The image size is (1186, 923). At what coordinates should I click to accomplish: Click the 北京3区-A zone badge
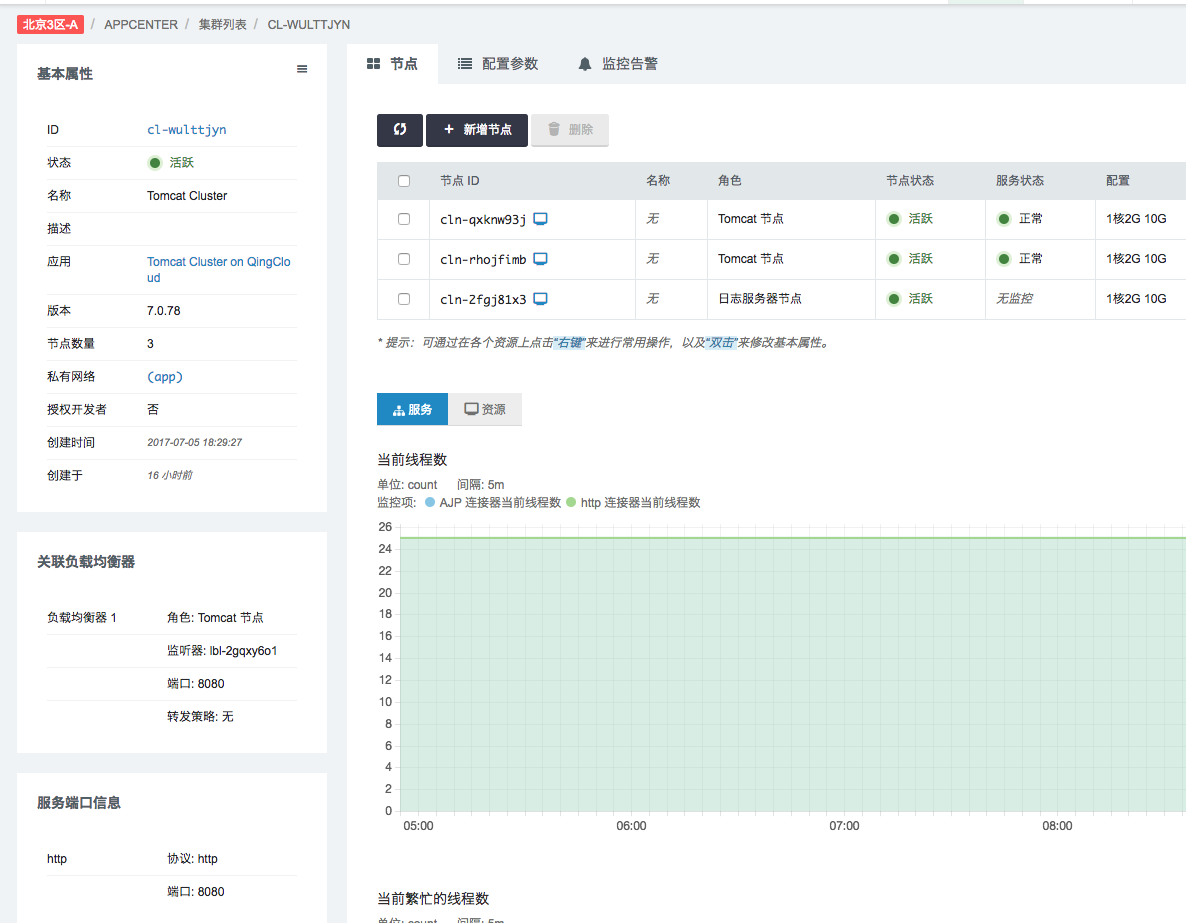tap(50, 24)
